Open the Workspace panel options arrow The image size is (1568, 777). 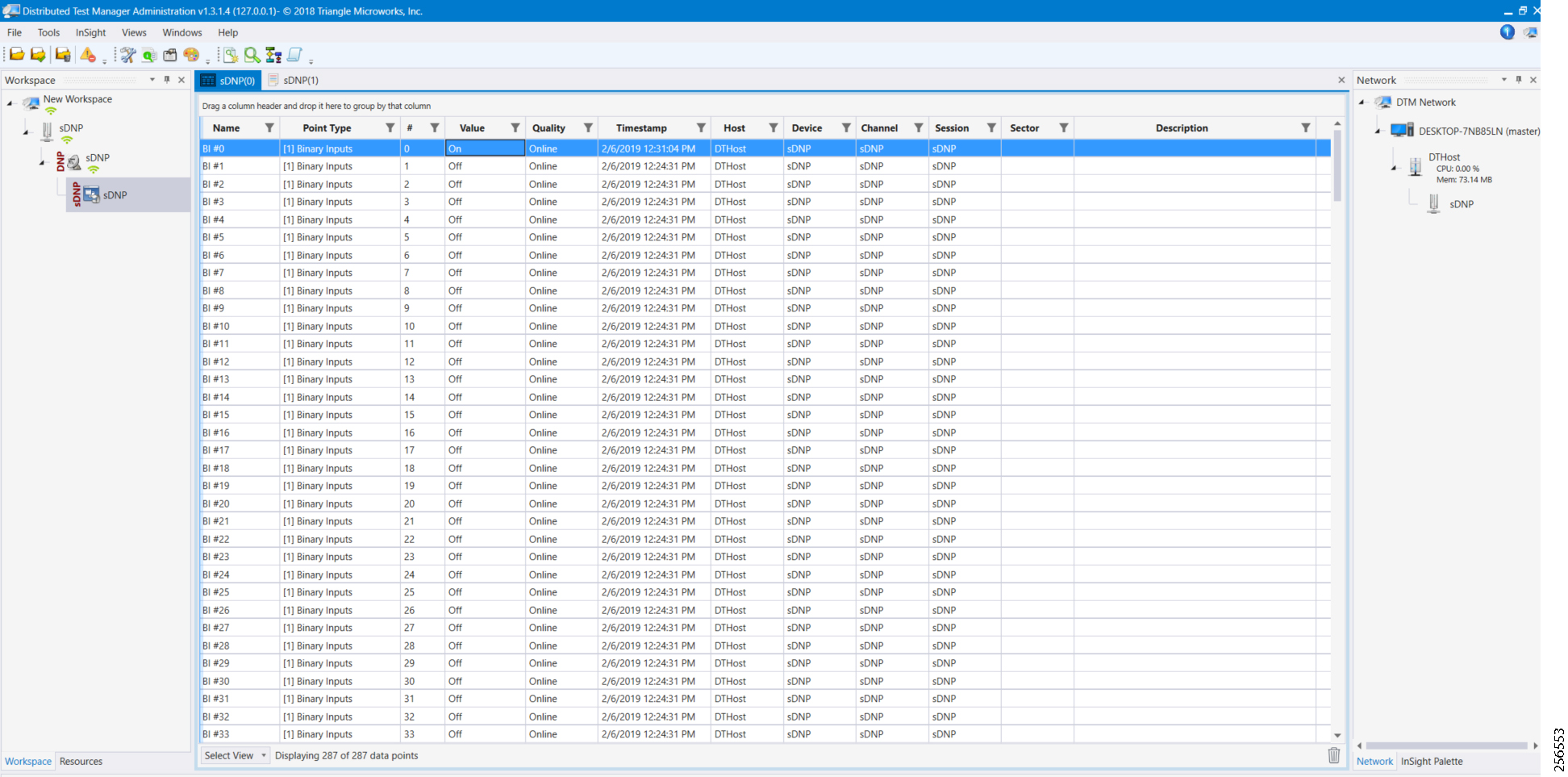pos(152,80)
